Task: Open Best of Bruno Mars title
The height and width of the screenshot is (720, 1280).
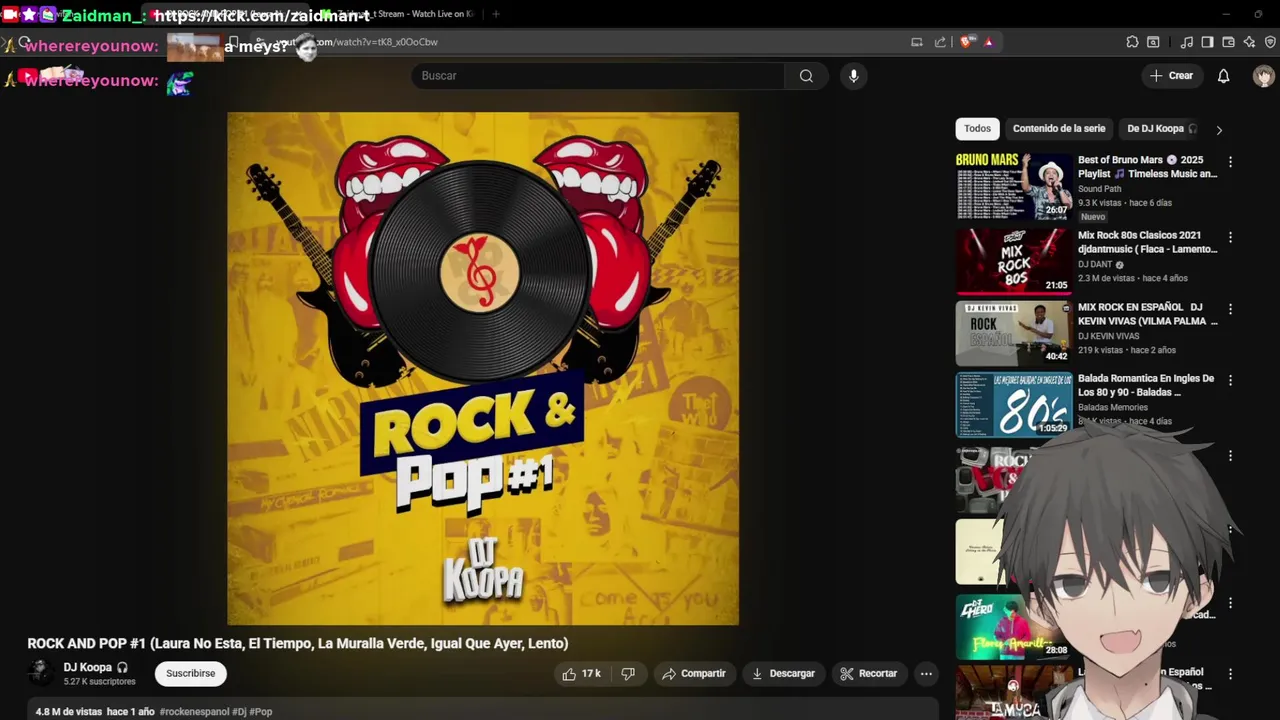Action: tap(1147, 167)
